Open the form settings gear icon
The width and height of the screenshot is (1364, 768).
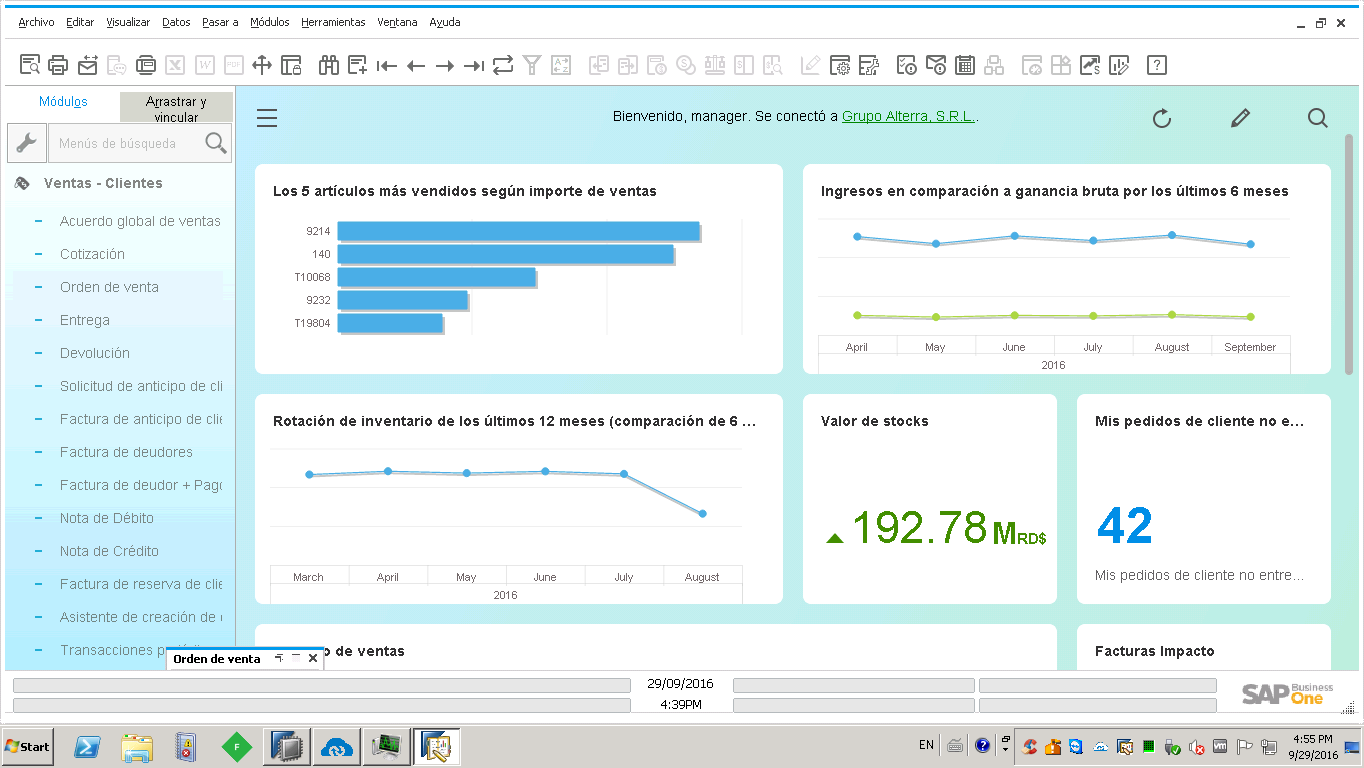(840, 65)
